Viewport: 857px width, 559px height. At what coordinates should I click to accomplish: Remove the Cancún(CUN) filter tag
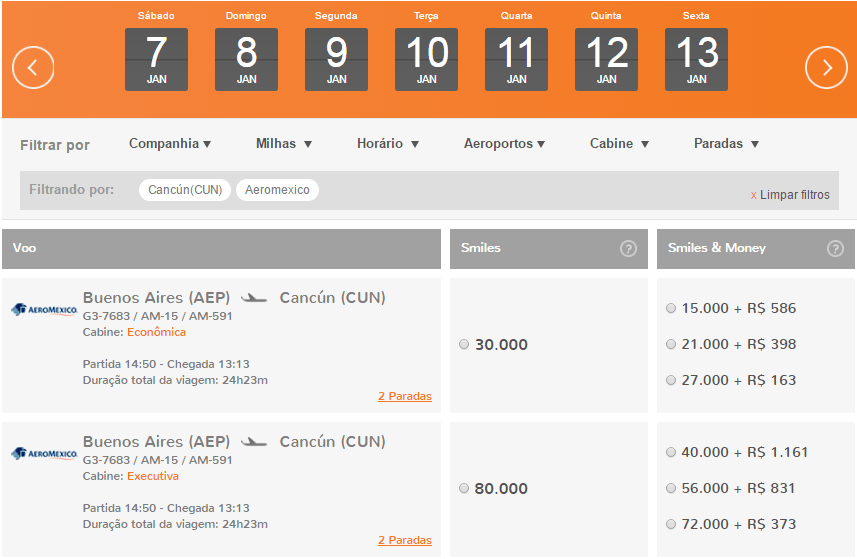click(185, 190)
